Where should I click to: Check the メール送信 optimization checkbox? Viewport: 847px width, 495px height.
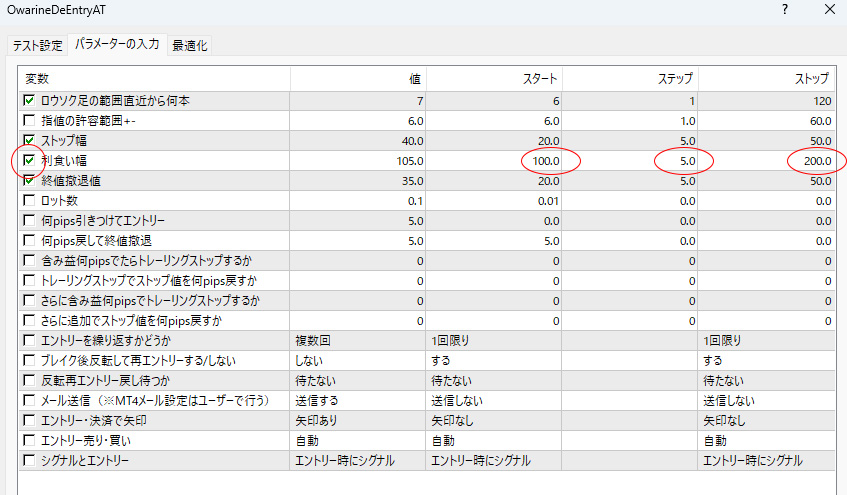[29, 400]
